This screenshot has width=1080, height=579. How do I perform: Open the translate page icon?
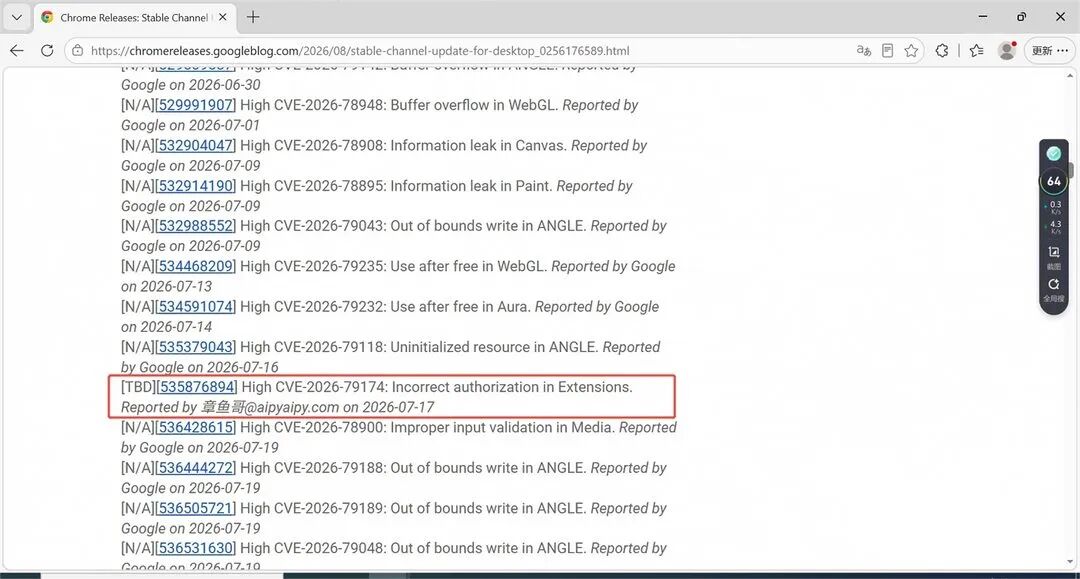tap(863, 50)
